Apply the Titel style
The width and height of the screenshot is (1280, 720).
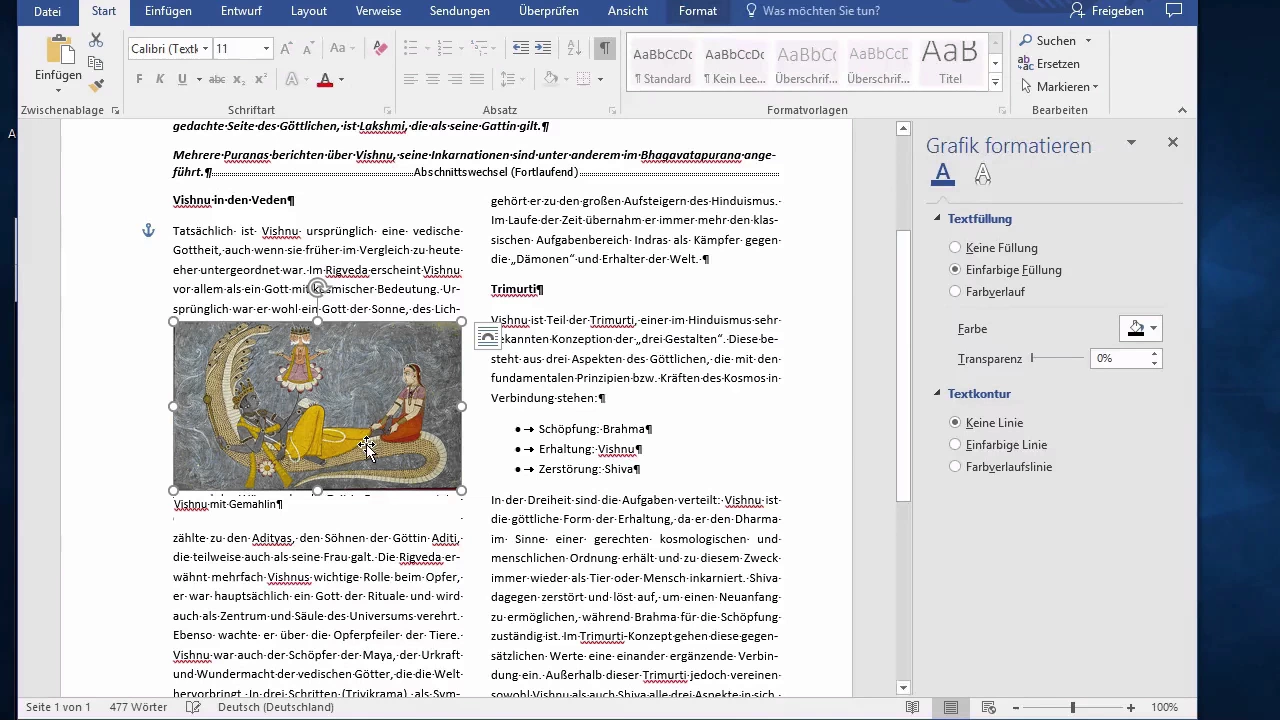(x=951, y=60)
